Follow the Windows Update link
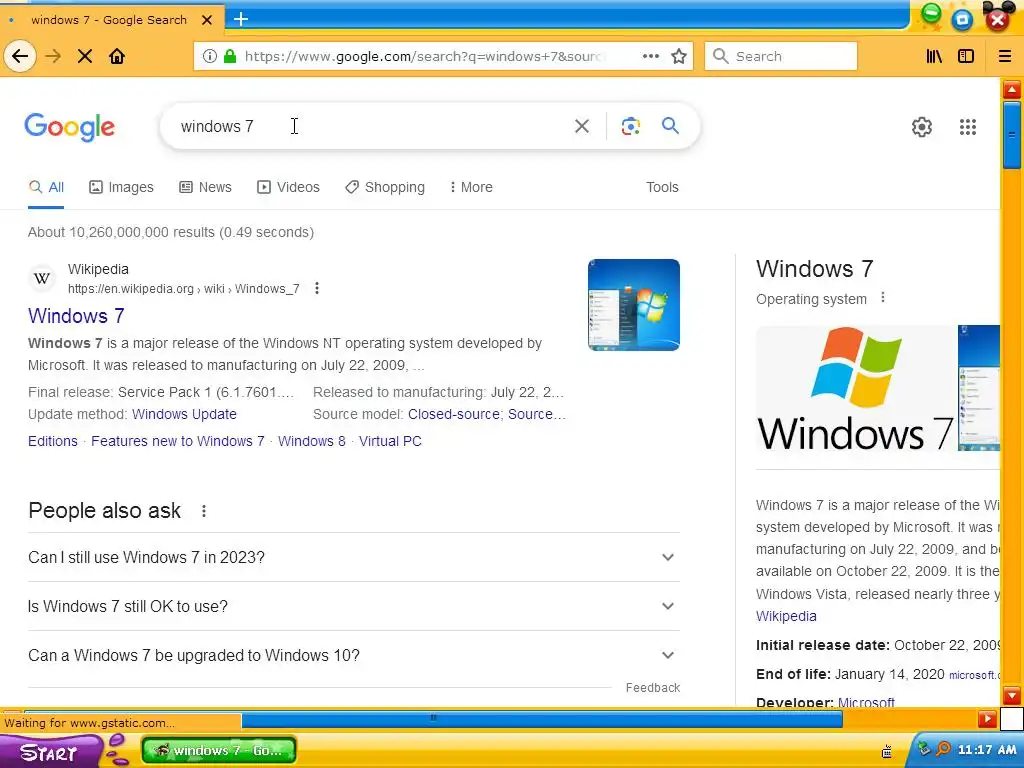 184,414
